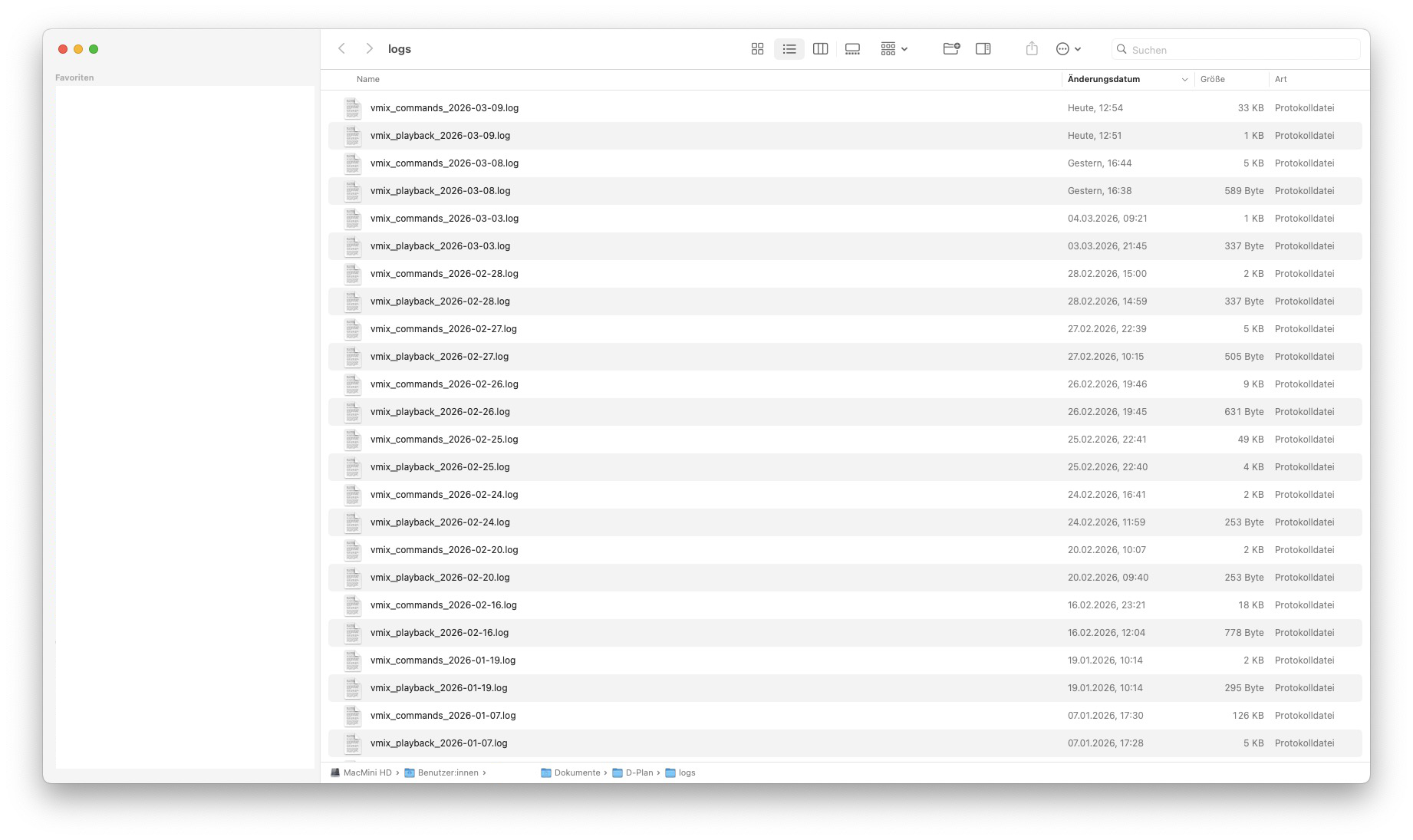The image size is (1413, 840).
Task: Open the group-by dropdown next to grid icon
Action: tap(894, 48)
